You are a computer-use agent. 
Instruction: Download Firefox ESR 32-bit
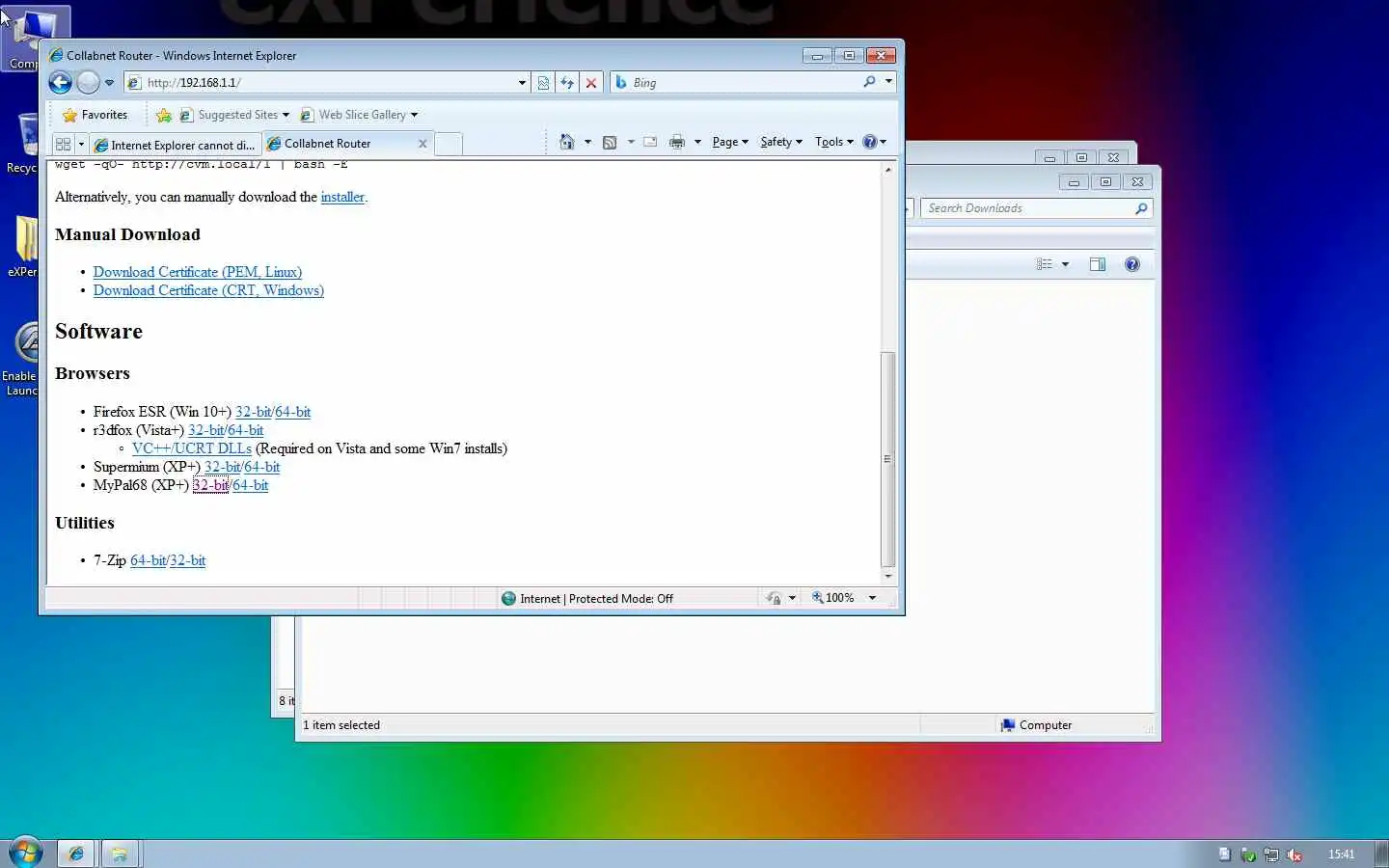click(253, 412)
